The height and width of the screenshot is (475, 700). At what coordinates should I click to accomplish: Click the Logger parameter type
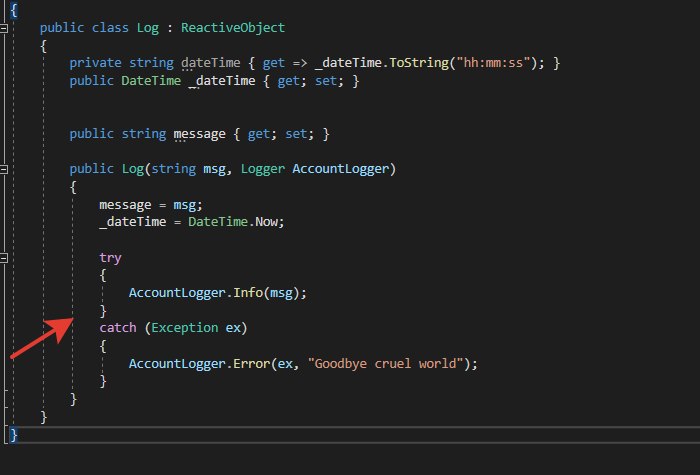[262, 169]
